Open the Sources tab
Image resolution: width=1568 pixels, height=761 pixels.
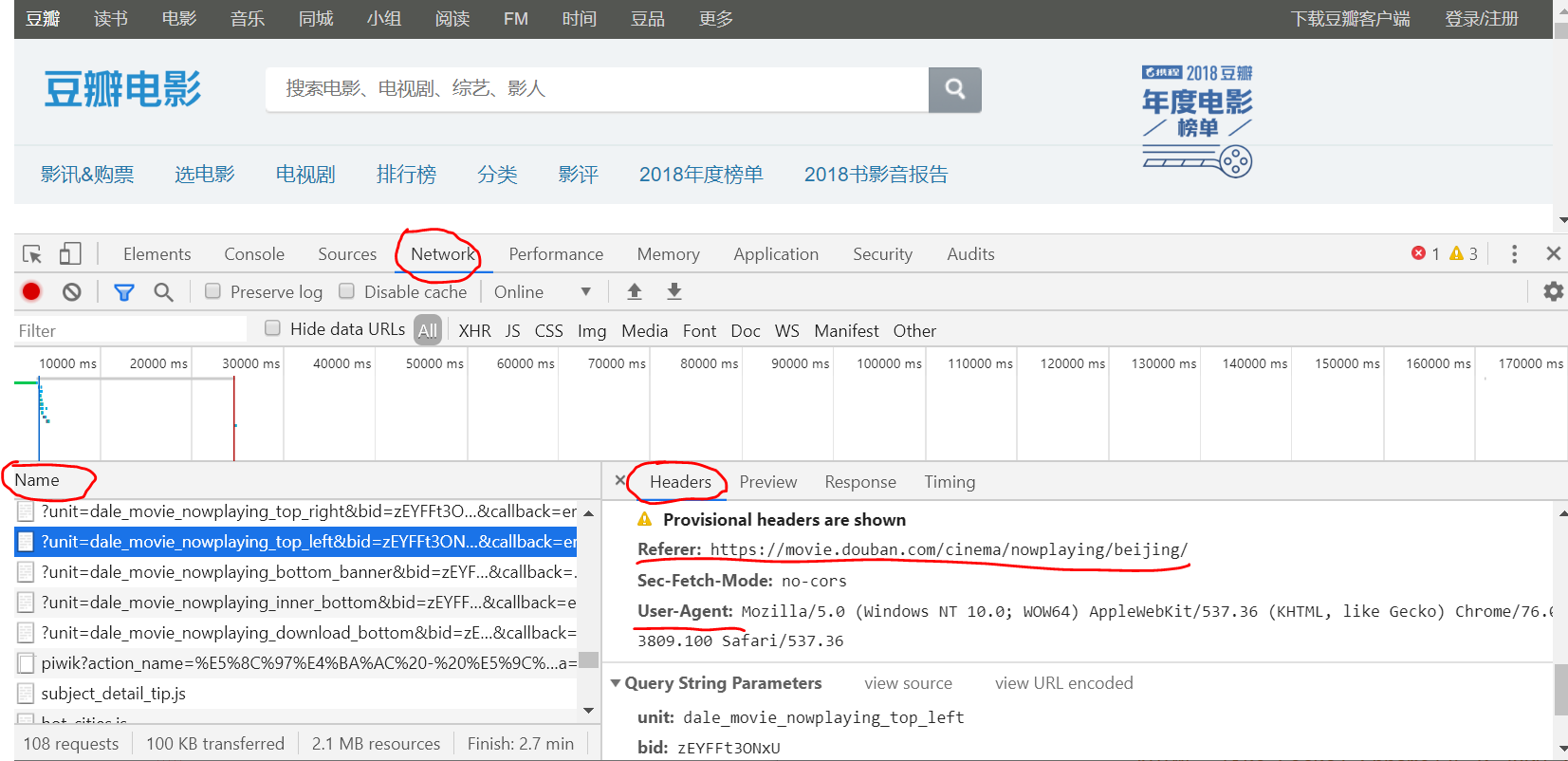click(347, 254)
